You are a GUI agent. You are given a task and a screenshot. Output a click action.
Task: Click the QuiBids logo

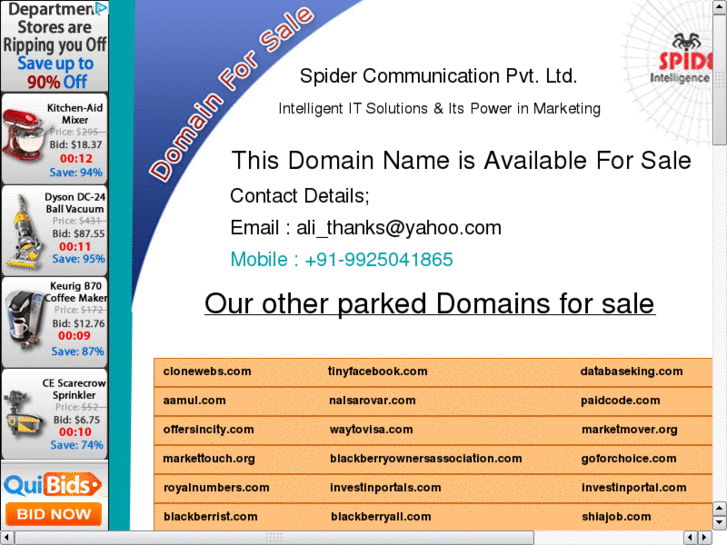[53, 485]
